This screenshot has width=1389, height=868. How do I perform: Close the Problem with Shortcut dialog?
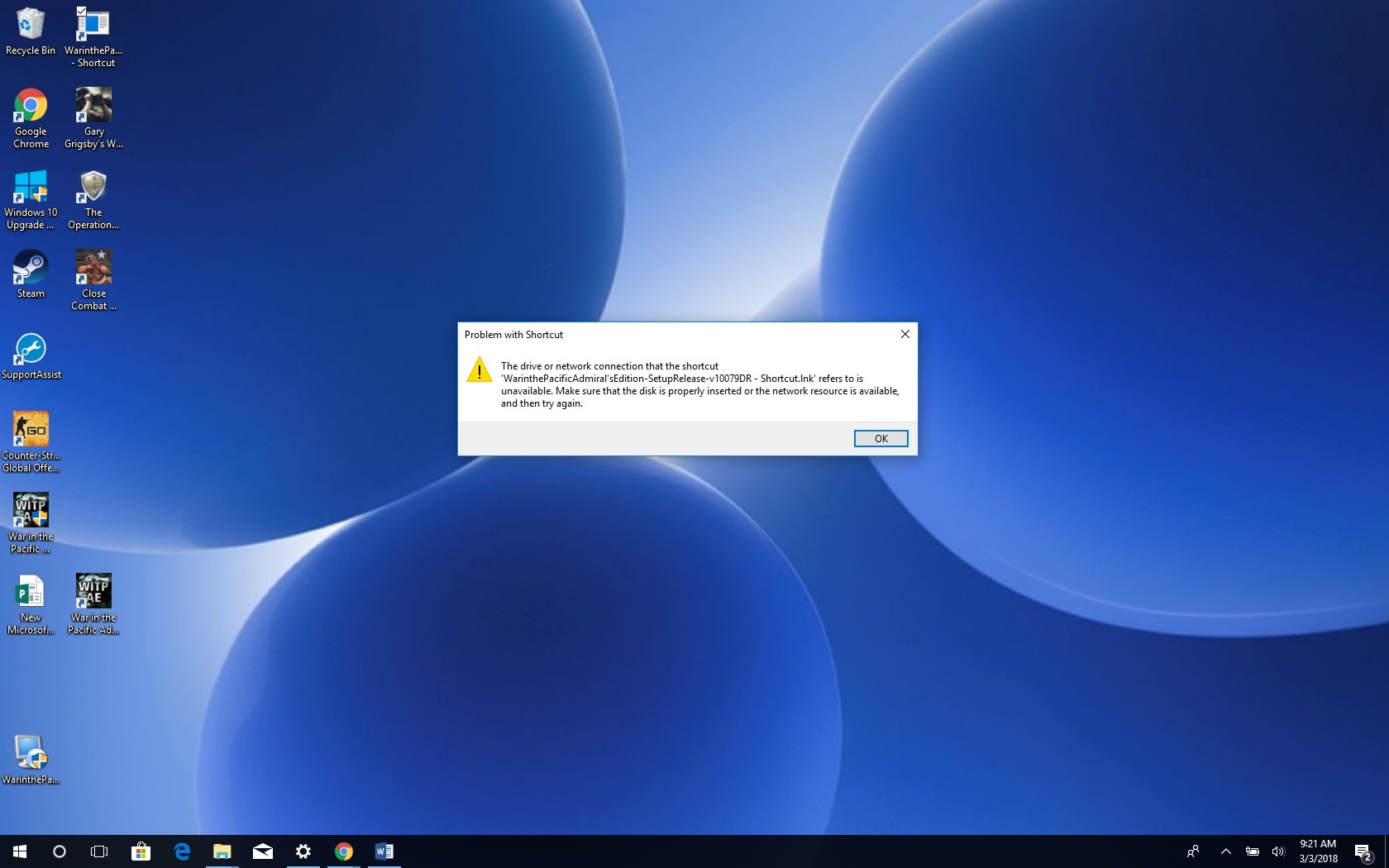[905, 334]
